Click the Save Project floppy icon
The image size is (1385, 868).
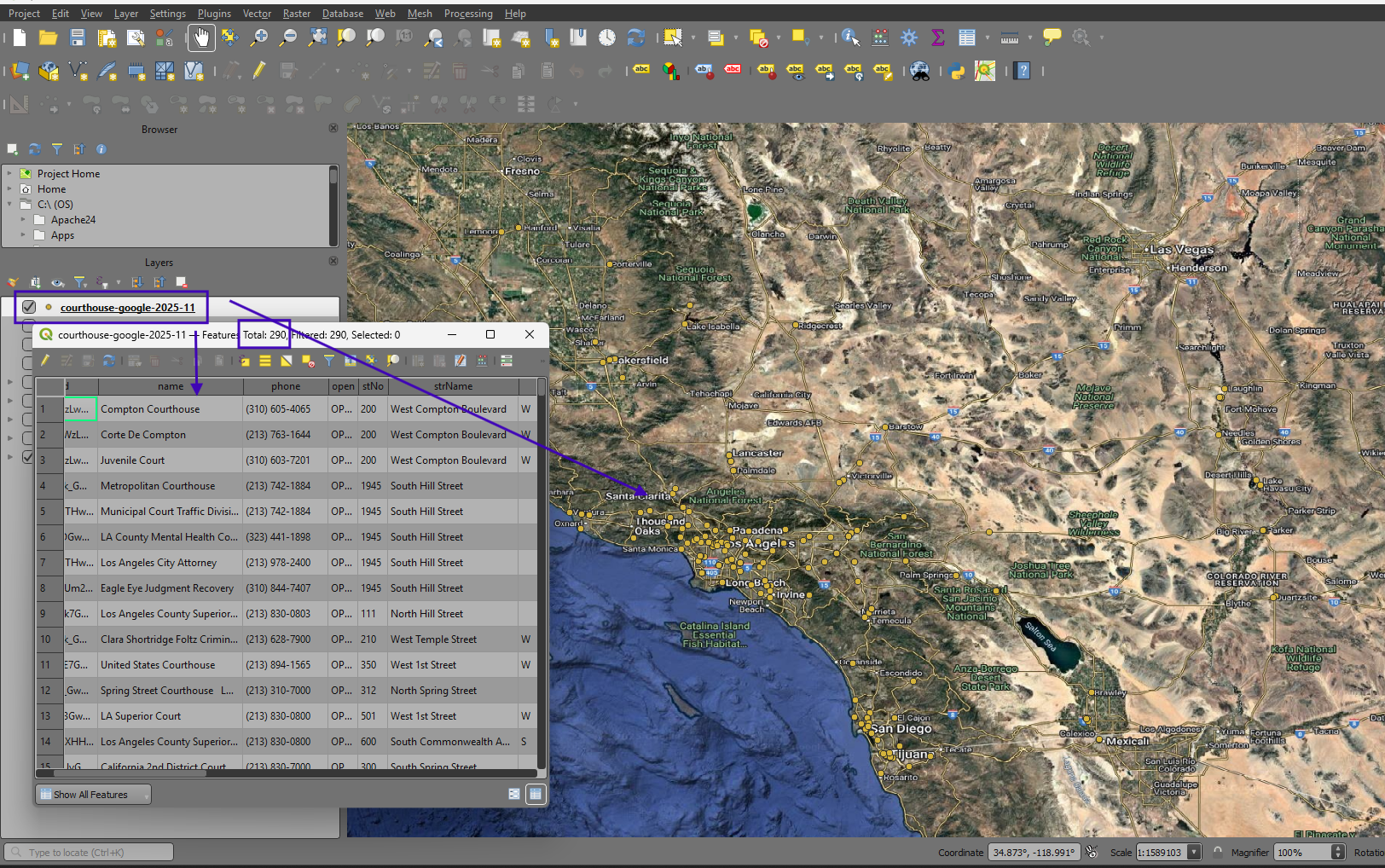coord(78,38)
